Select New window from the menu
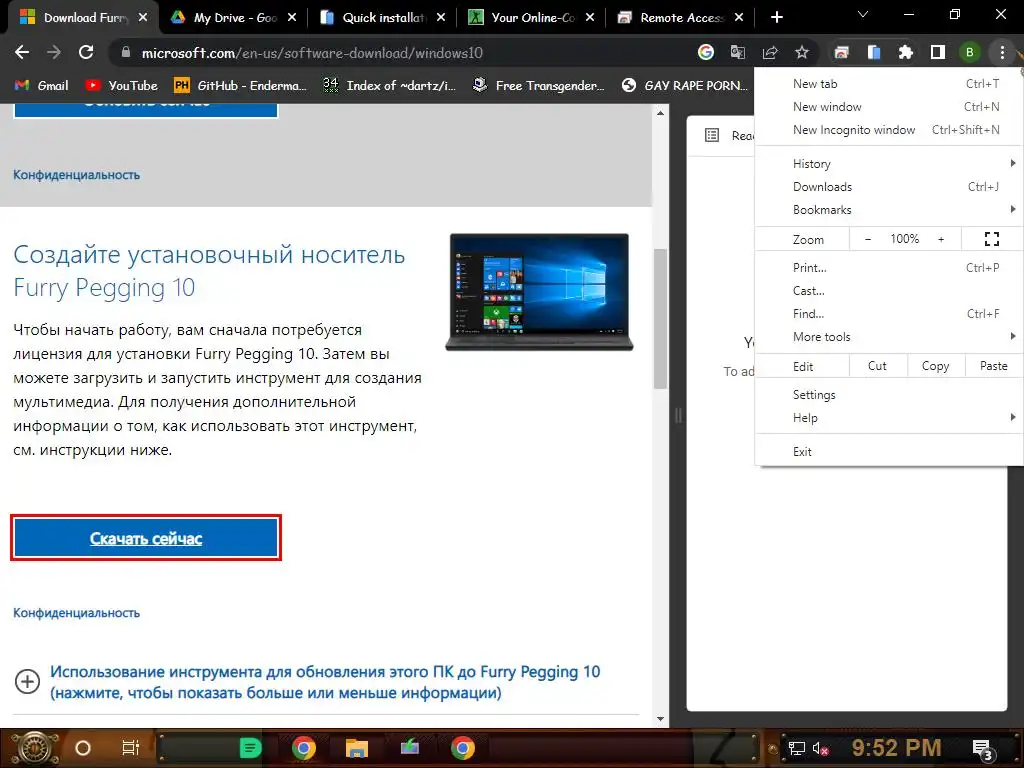The image size is (1024, 768). click(x=889, y=106)
